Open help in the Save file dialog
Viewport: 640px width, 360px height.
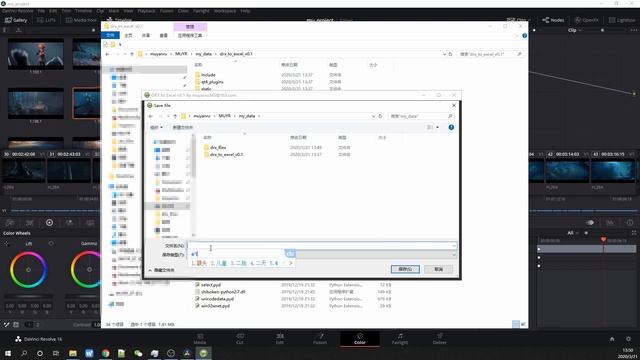tap(451, 127)
